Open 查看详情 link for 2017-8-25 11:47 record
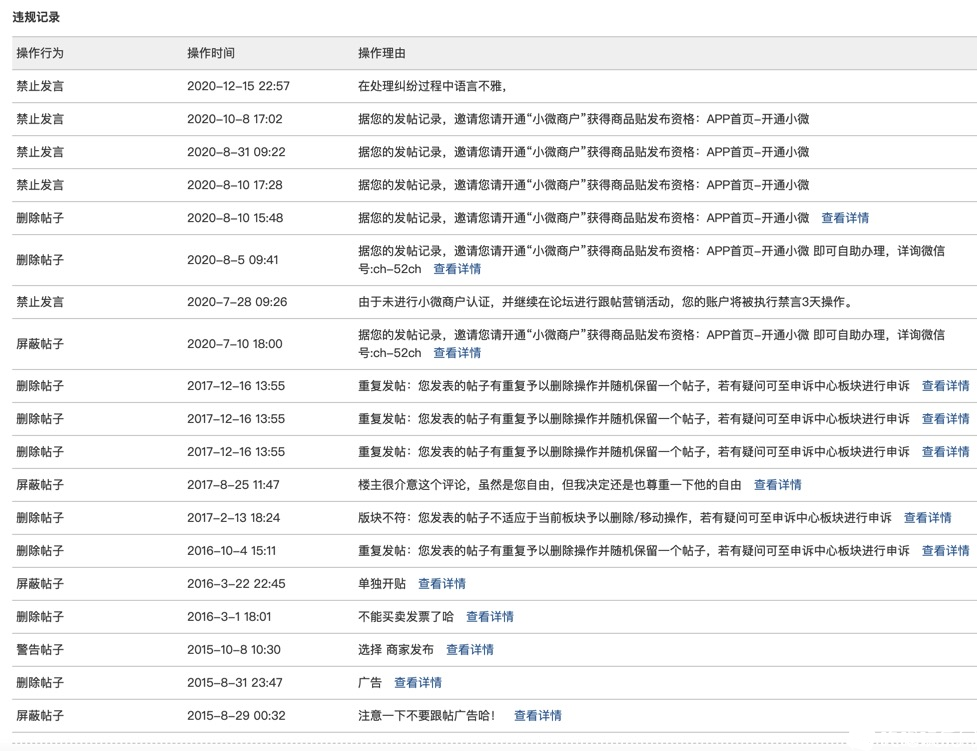The height and width of the screenshot is (751, 977). 778,485
